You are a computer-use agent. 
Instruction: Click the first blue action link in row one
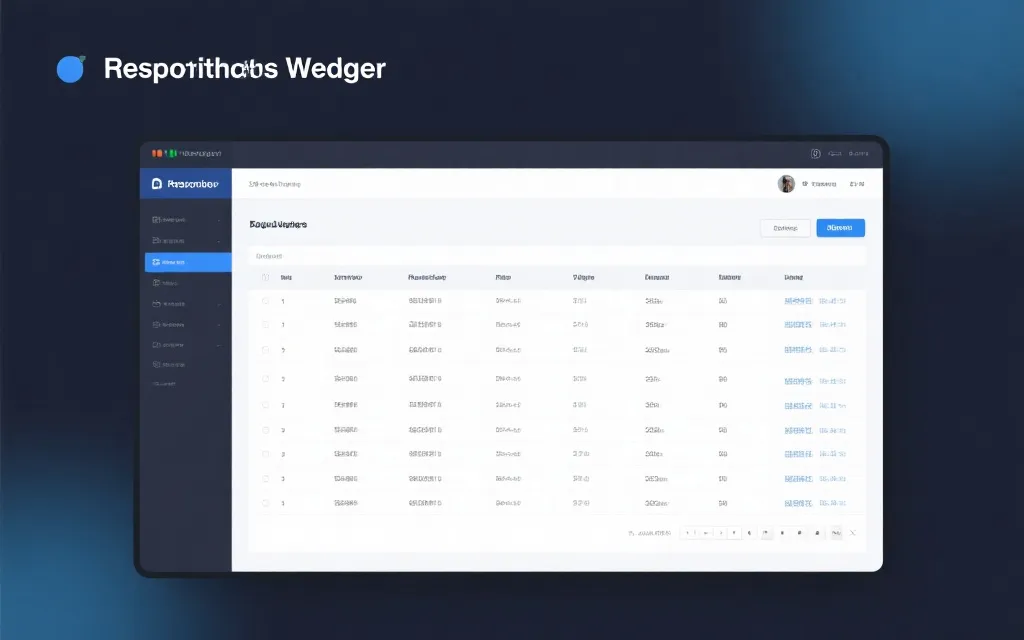pos(798,300)
